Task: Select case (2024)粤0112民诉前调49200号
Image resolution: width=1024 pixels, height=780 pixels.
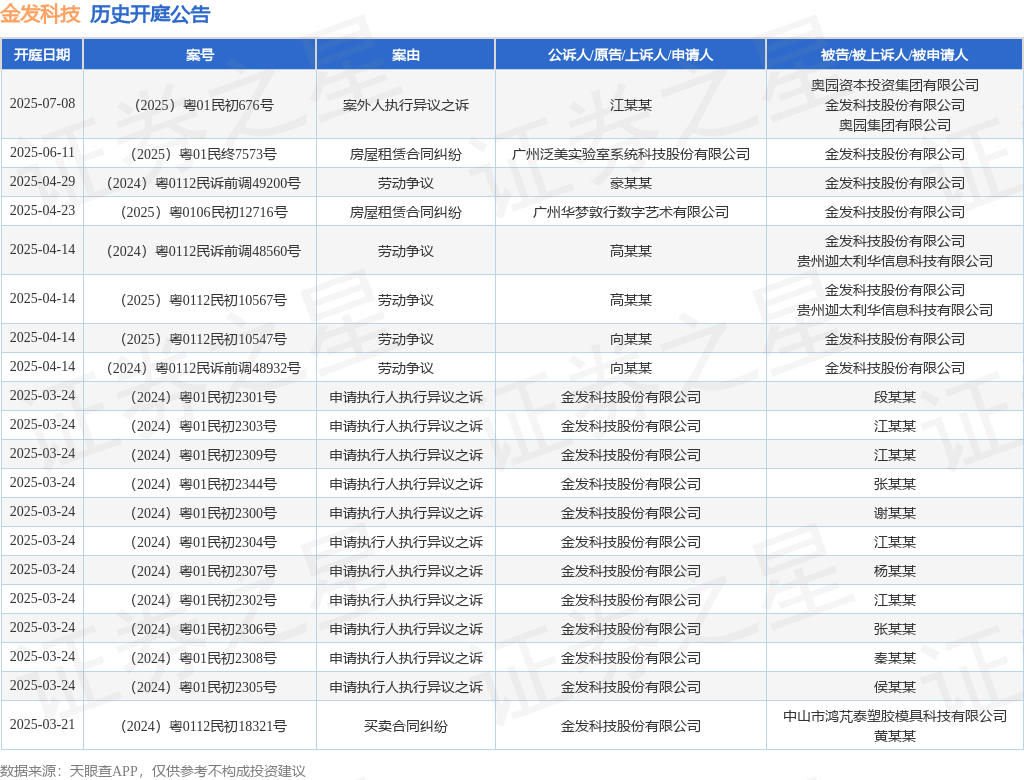Action: (x=204, y=184)
